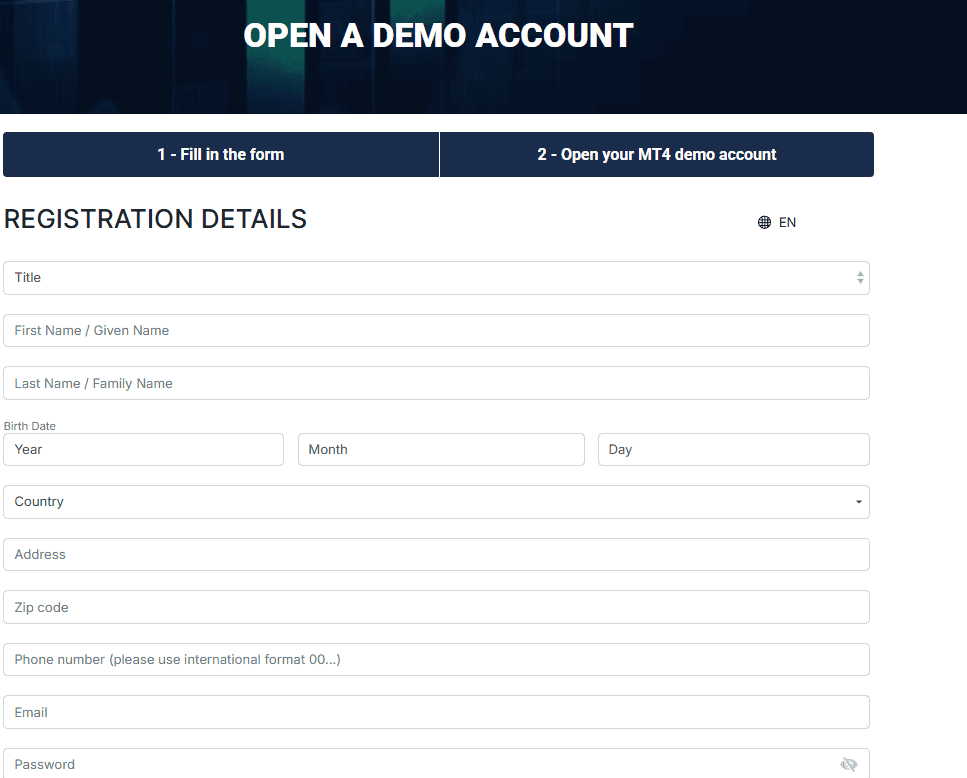Select the "1 - Fill in the form" tab
Screen dimensions: 967x778
click(220, 154)
